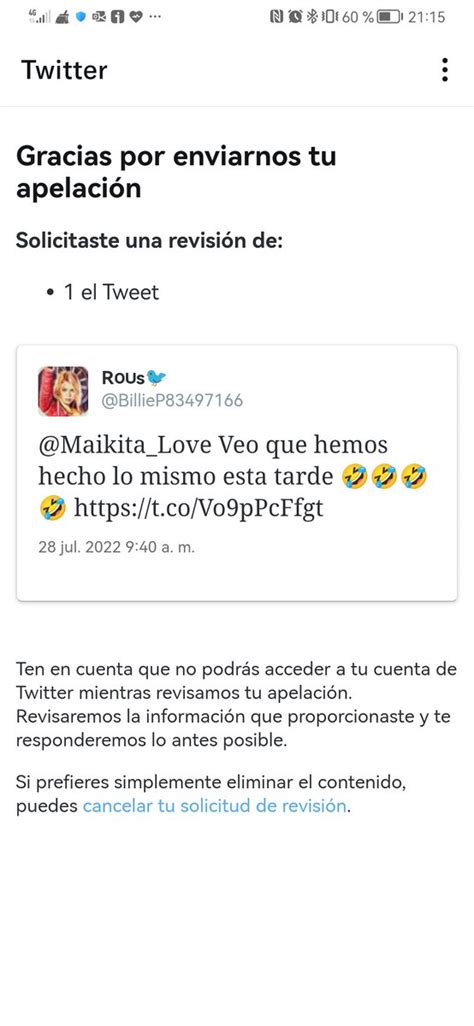Tap the Facebook notification icon in status bar
The width and height of the screenshot is (474, 1026).
pyautogui.click(x=117, y=17)
